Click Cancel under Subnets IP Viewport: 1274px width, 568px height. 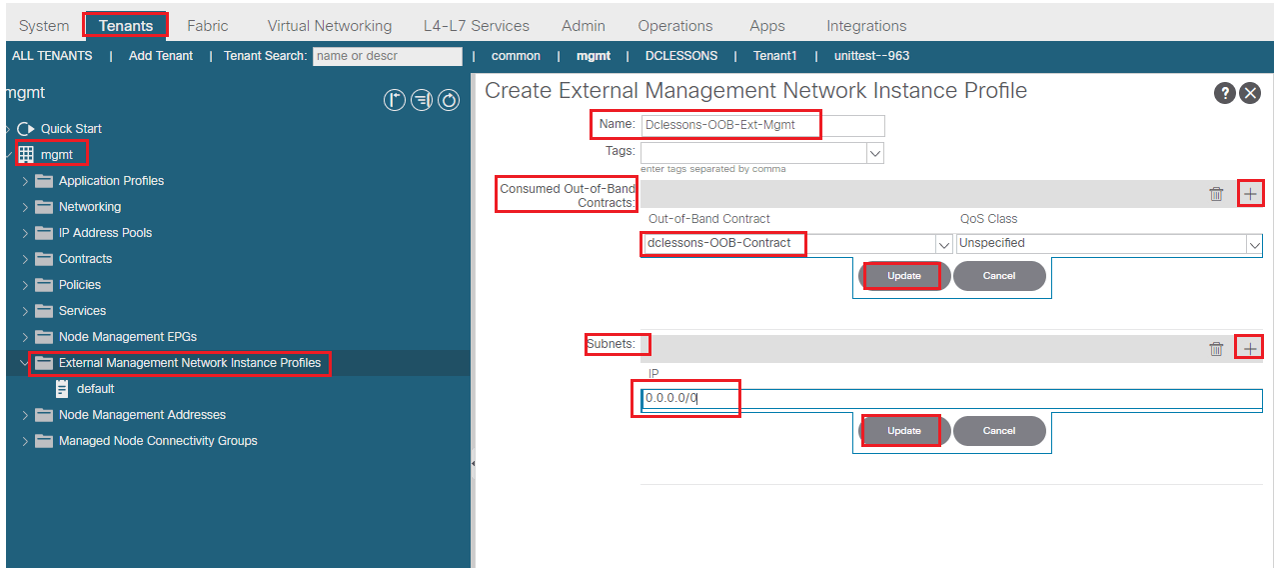999,431
